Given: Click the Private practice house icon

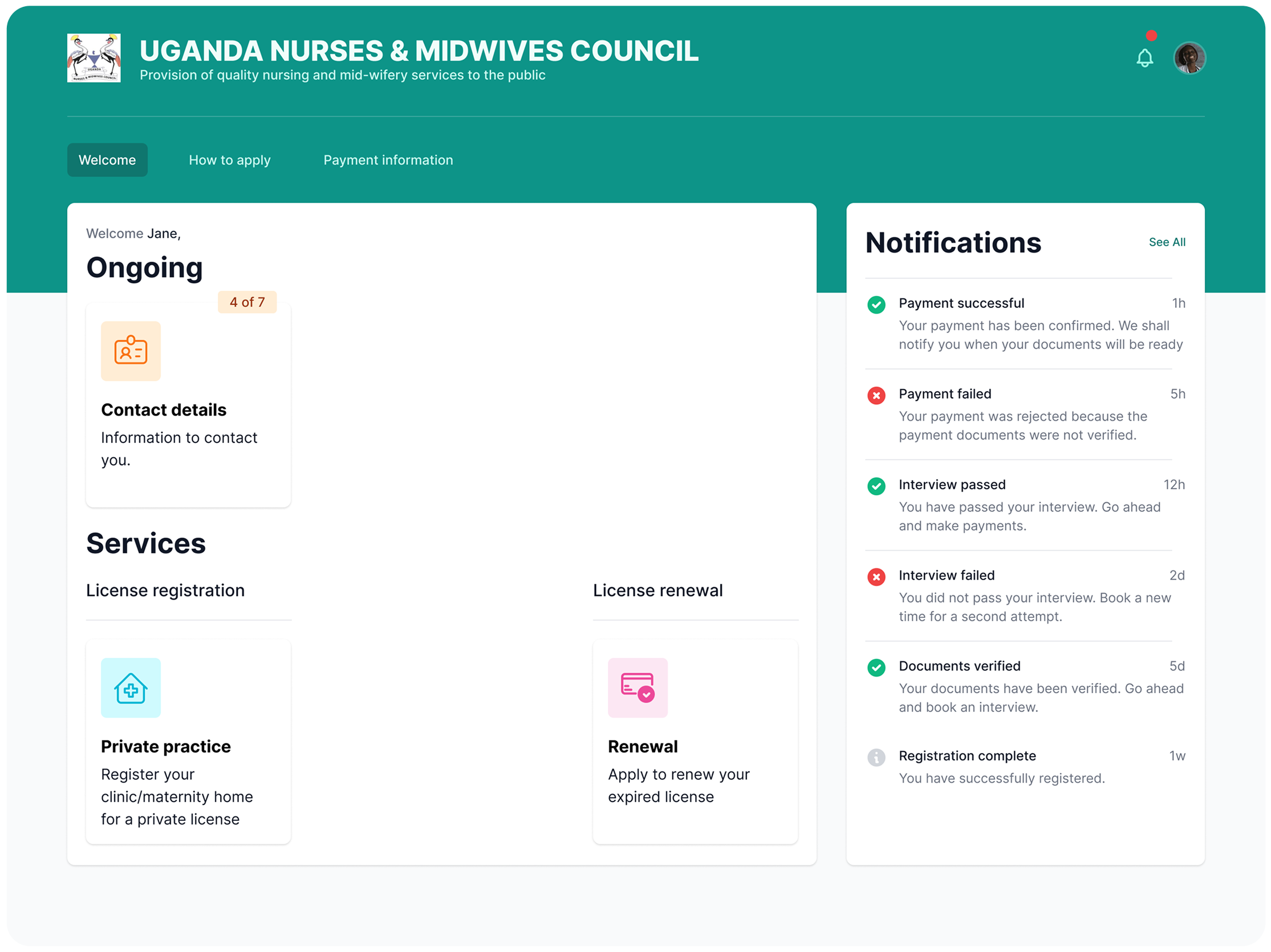Looking at the screenshot, I should coord(131,687).
